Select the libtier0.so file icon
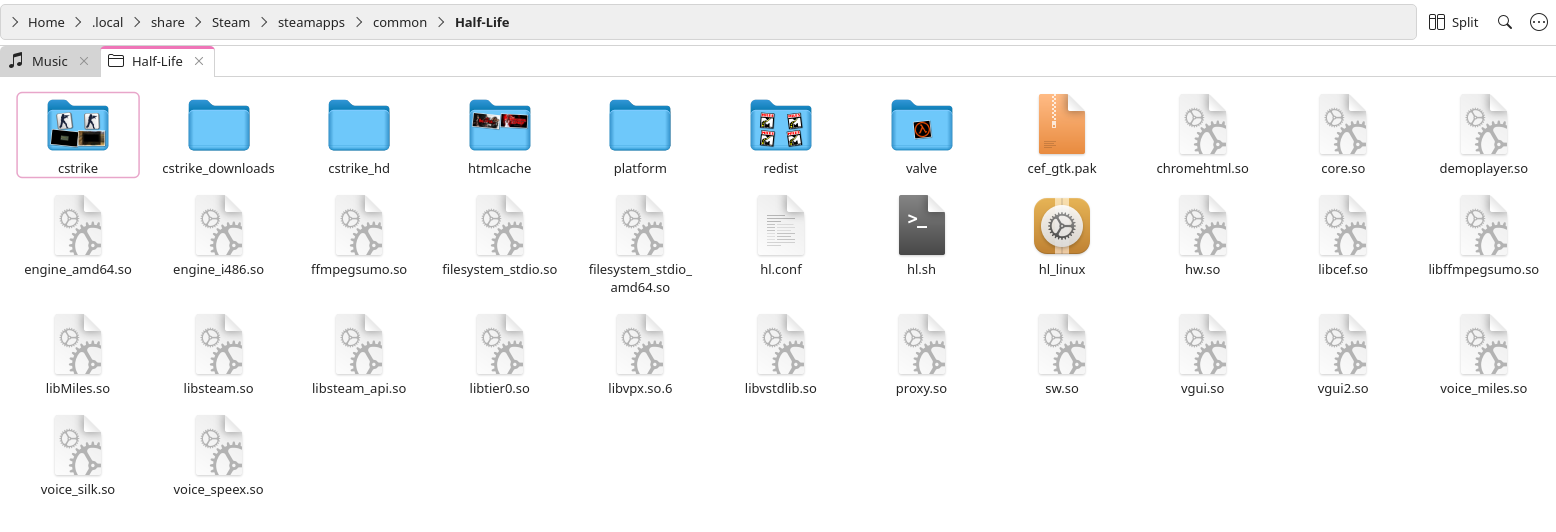This screenshot has width=1556, height=532. pos(500,344)
